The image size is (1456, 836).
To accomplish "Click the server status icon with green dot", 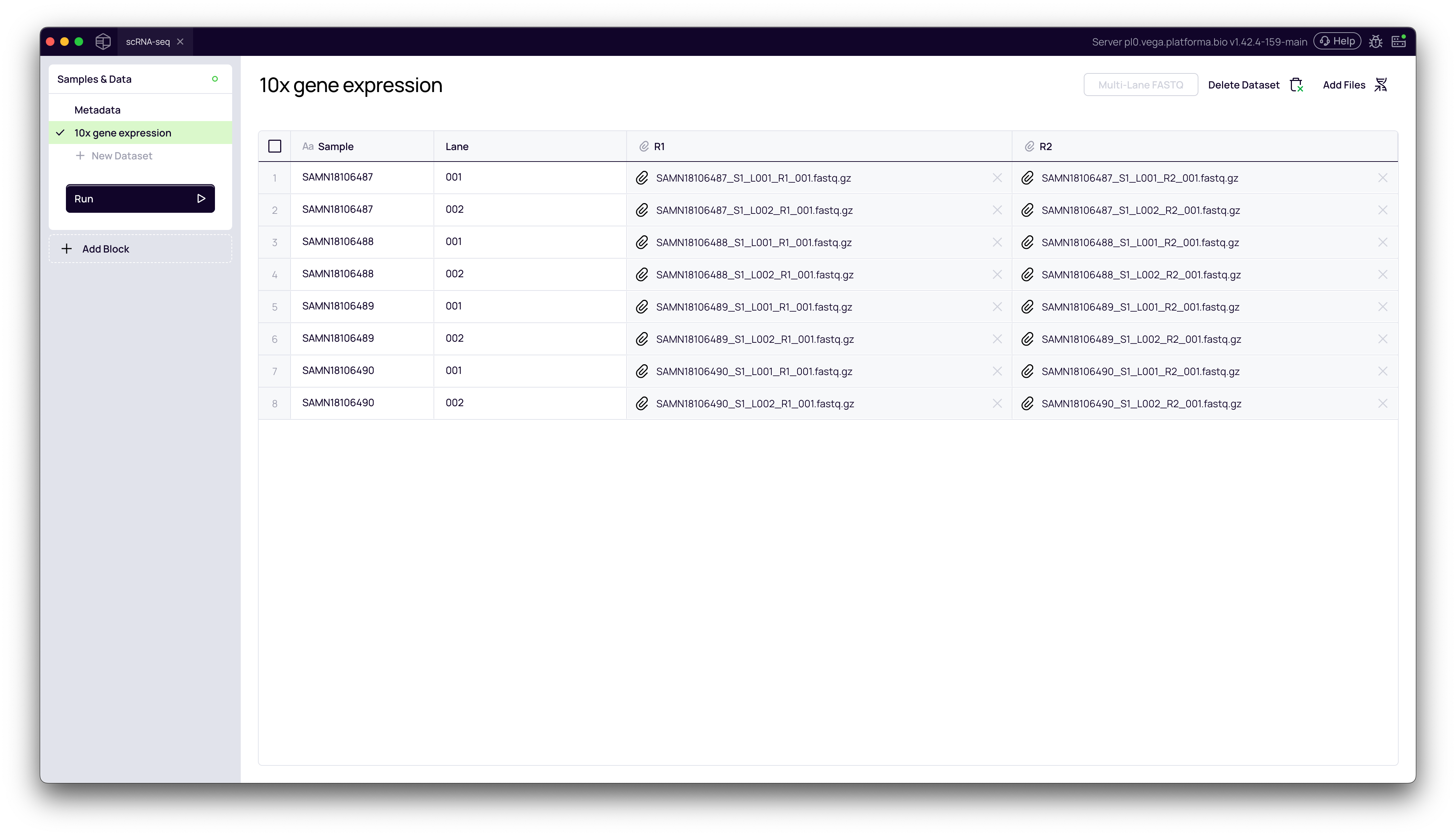I will (x=1399, y=41).
